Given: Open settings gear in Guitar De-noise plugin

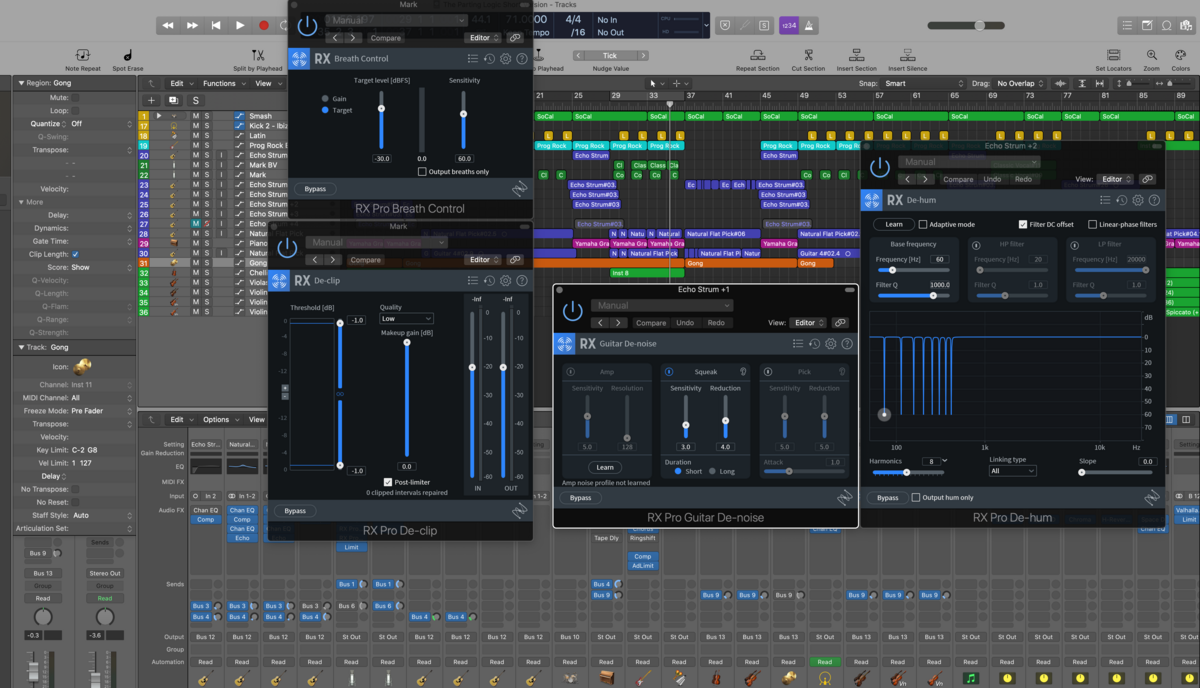Looking at the screenshot, I should coord(830,344).
